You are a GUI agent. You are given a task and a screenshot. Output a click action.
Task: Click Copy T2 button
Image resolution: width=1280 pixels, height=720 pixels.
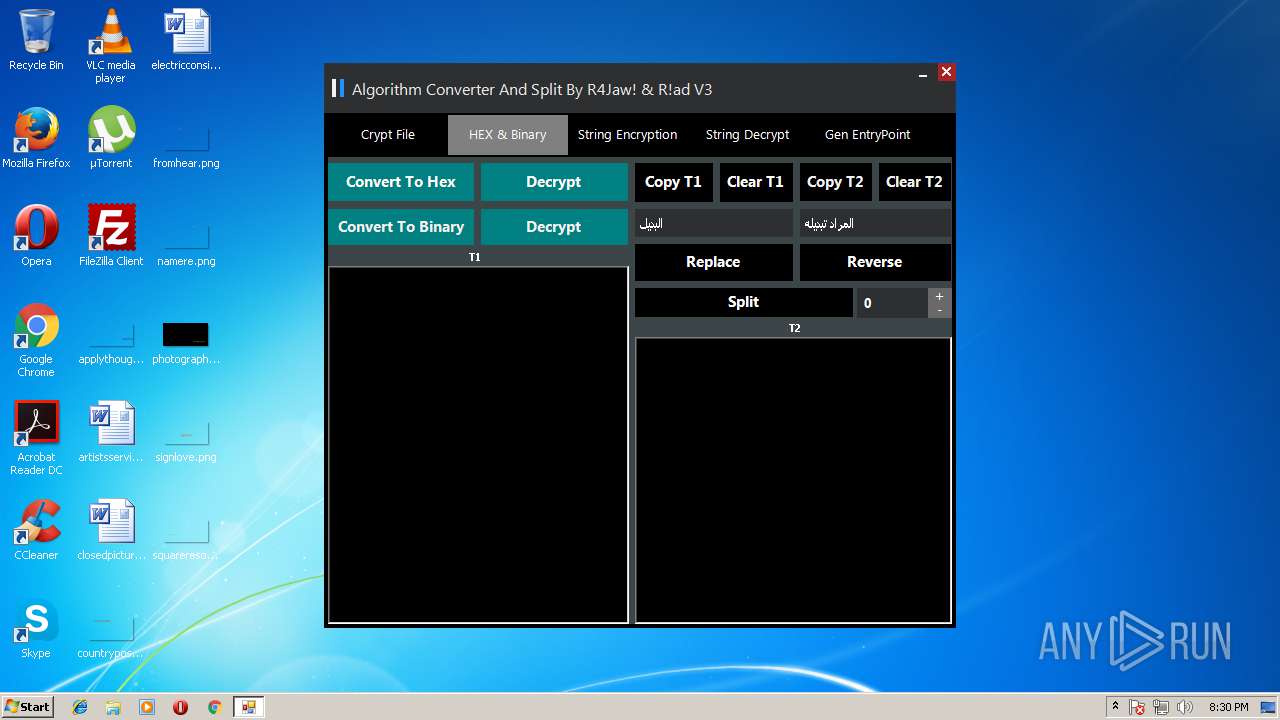(x=835, y=182)
